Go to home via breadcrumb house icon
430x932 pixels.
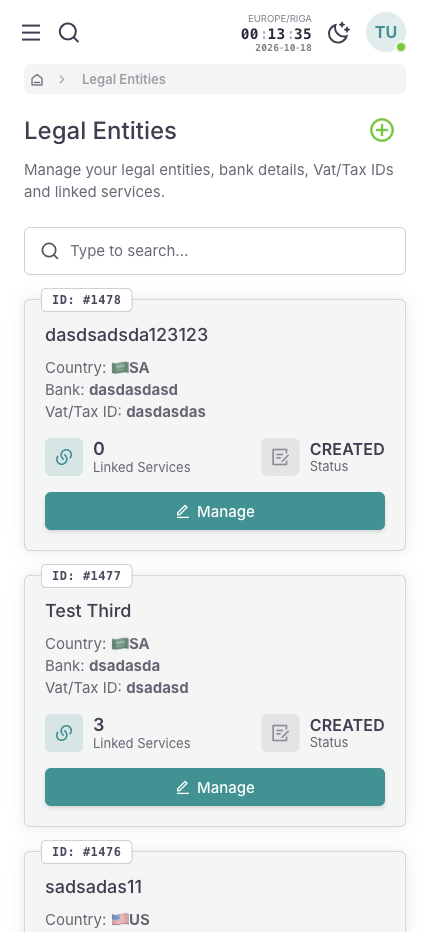37,80
